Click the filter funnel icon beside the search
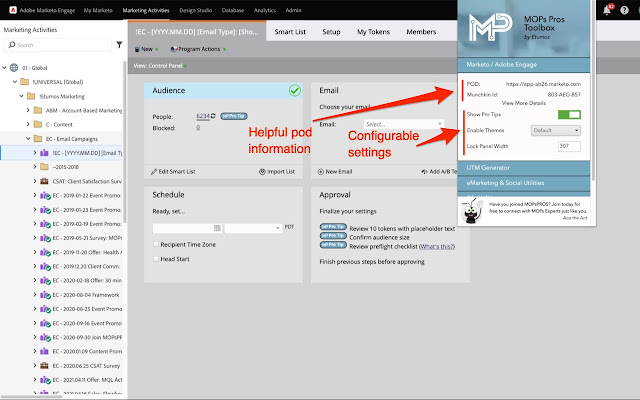 click(119, 44)
